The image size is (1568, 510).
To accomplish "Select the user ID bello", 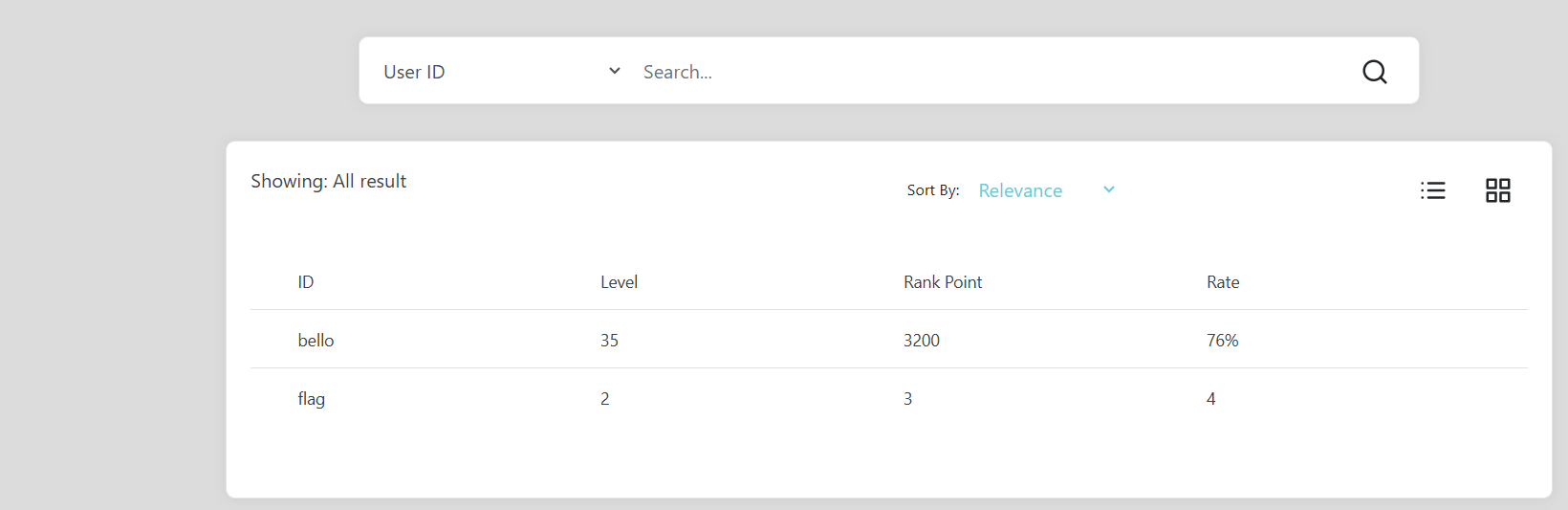I will click(x=316, y=341).
